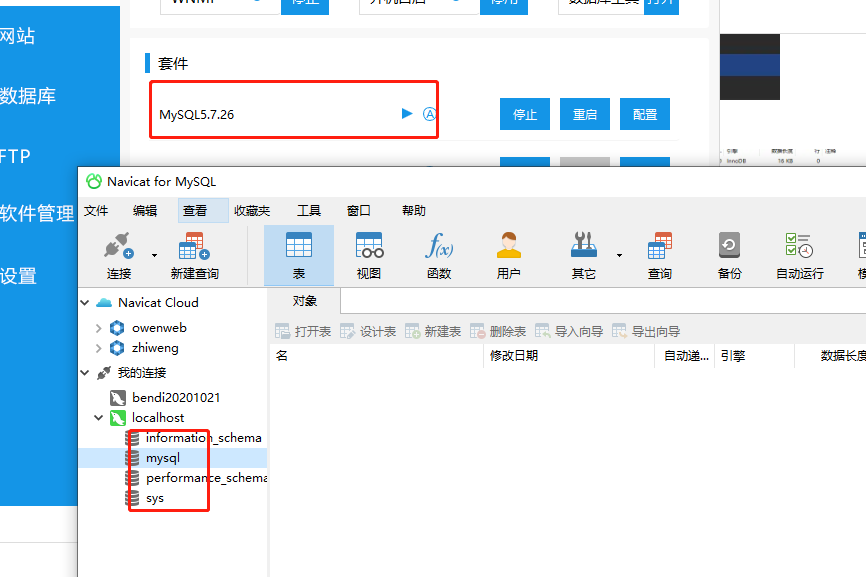Open the 窗口 menu

tap(358, 210)
